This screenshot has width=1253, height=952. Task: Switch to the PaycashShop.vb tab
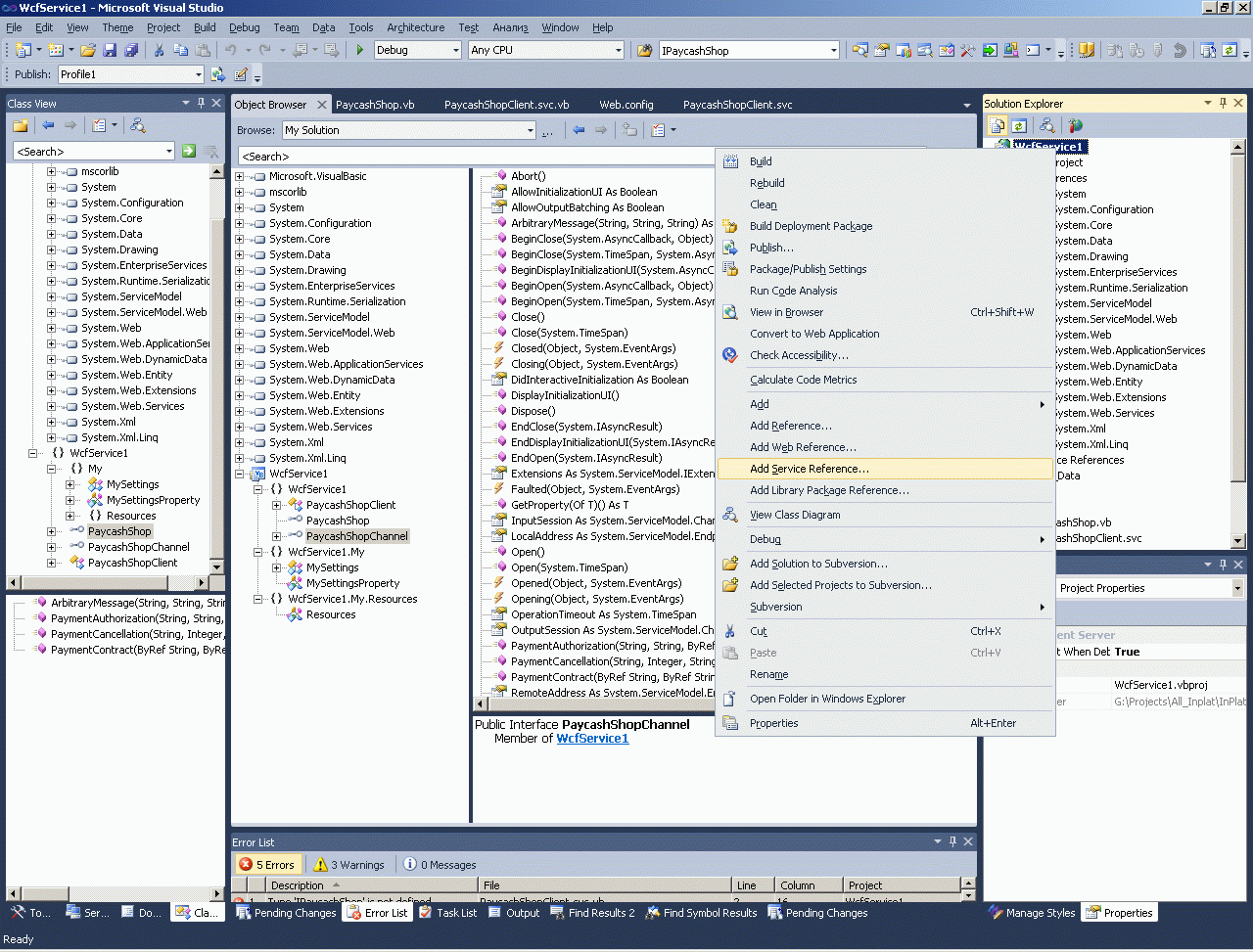coord(375,105)
